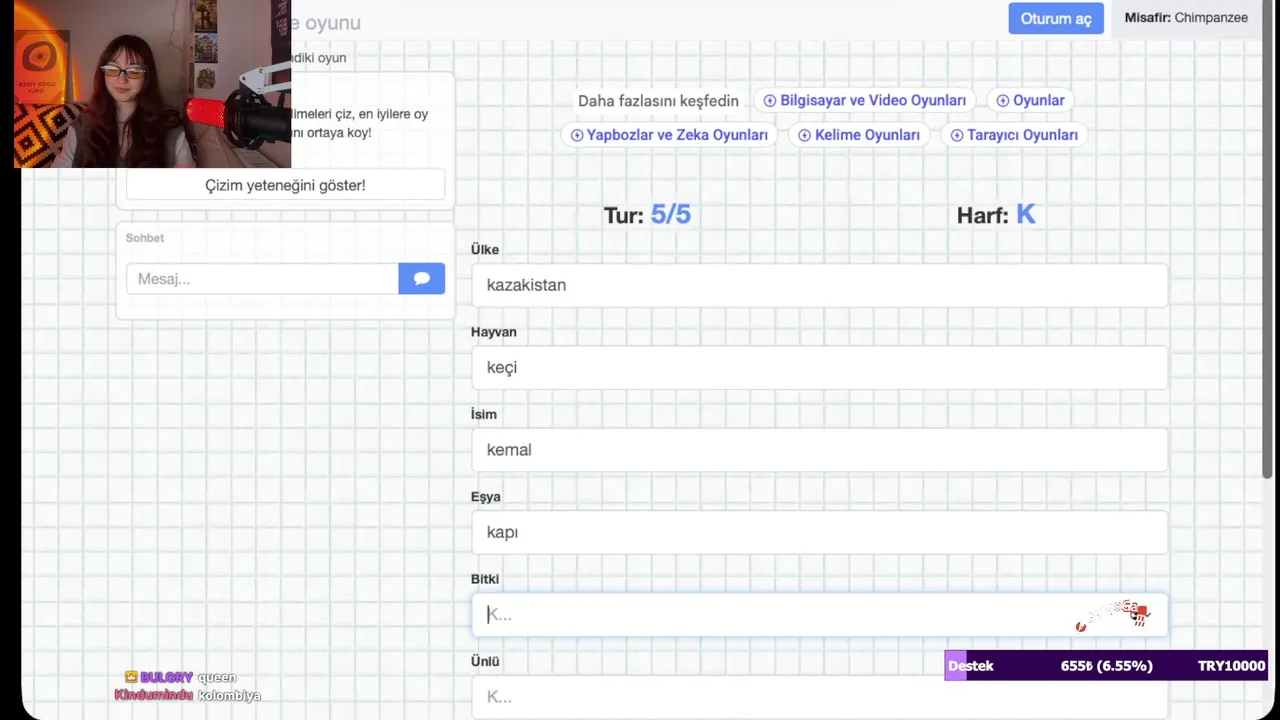Click the Misafir: Chimpanzee user label

pos(1186,18)
